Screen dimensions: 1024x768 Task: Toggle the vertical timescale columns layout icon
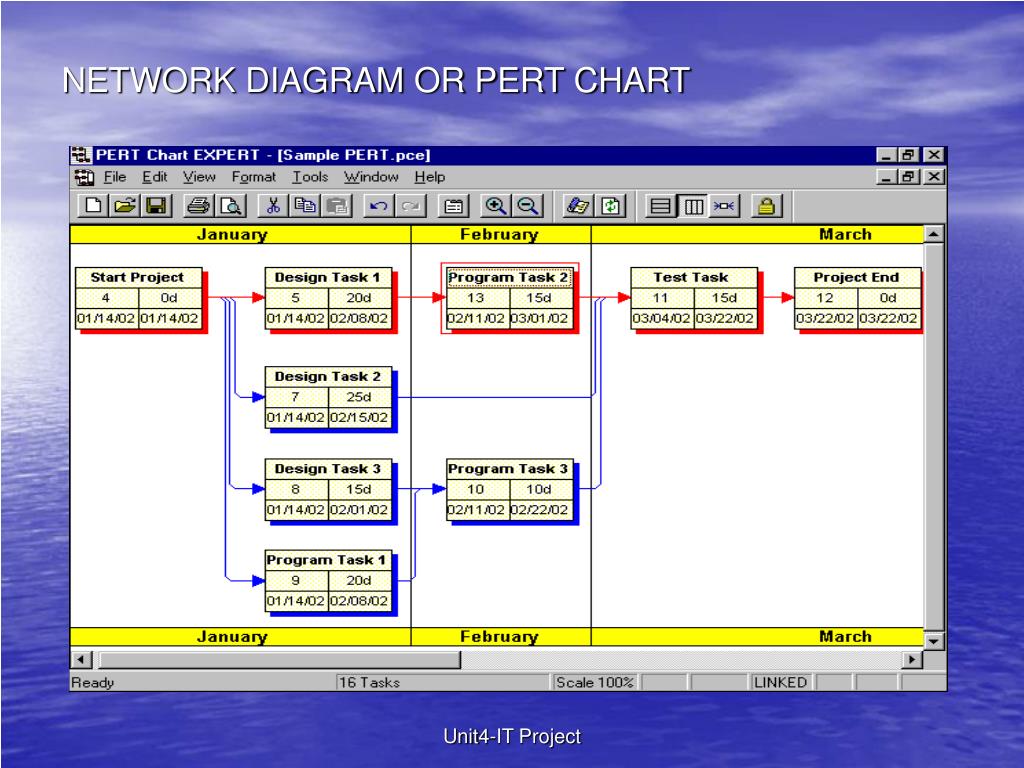click(693, 206)
